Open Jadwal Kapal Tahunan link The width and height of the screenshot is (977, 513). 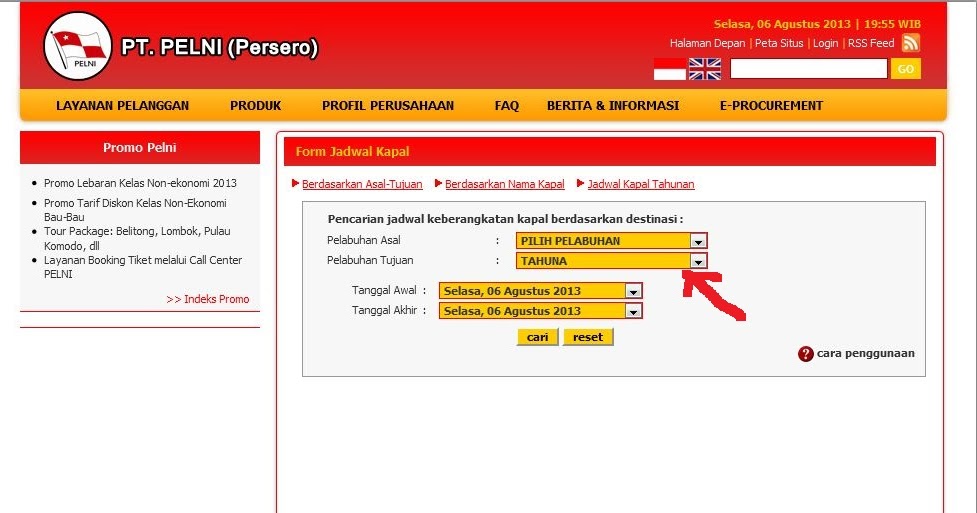(x=641, y=184)
